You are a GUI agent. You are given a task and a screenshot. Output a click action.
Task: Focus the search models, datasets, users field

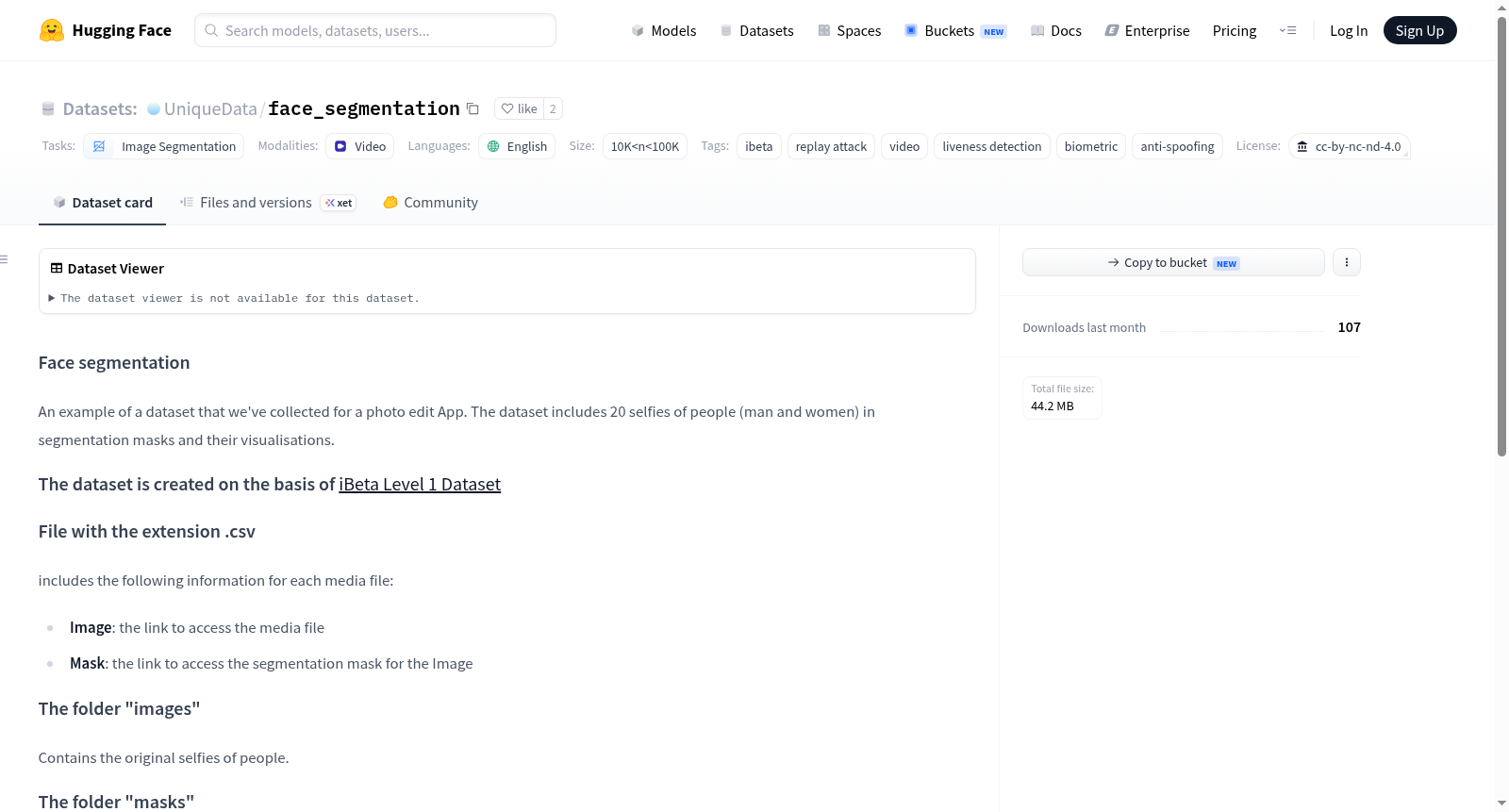375,30
